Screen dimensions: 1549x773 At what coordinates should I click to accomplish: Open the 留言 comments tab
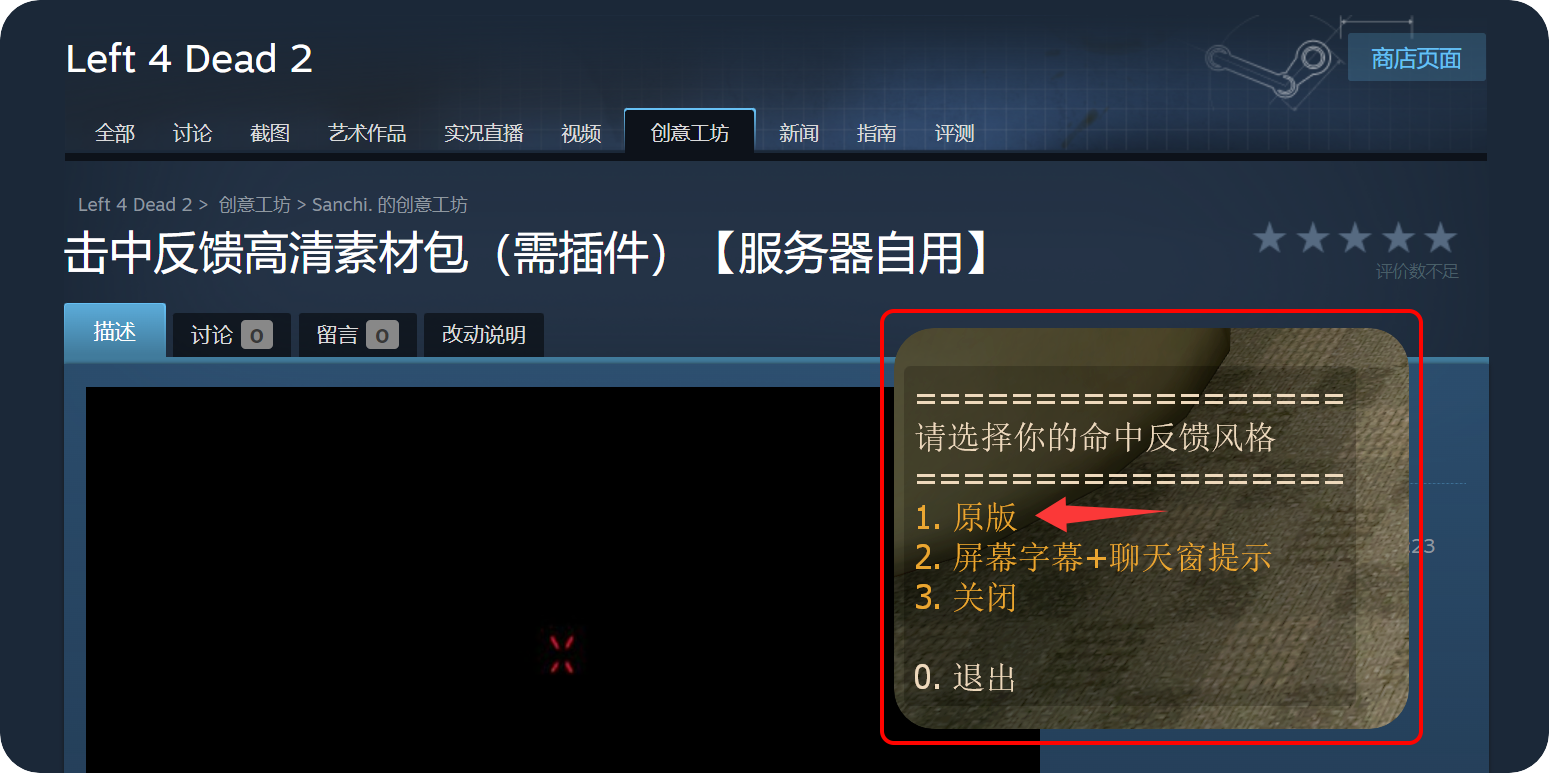click(x=357, y=335)
